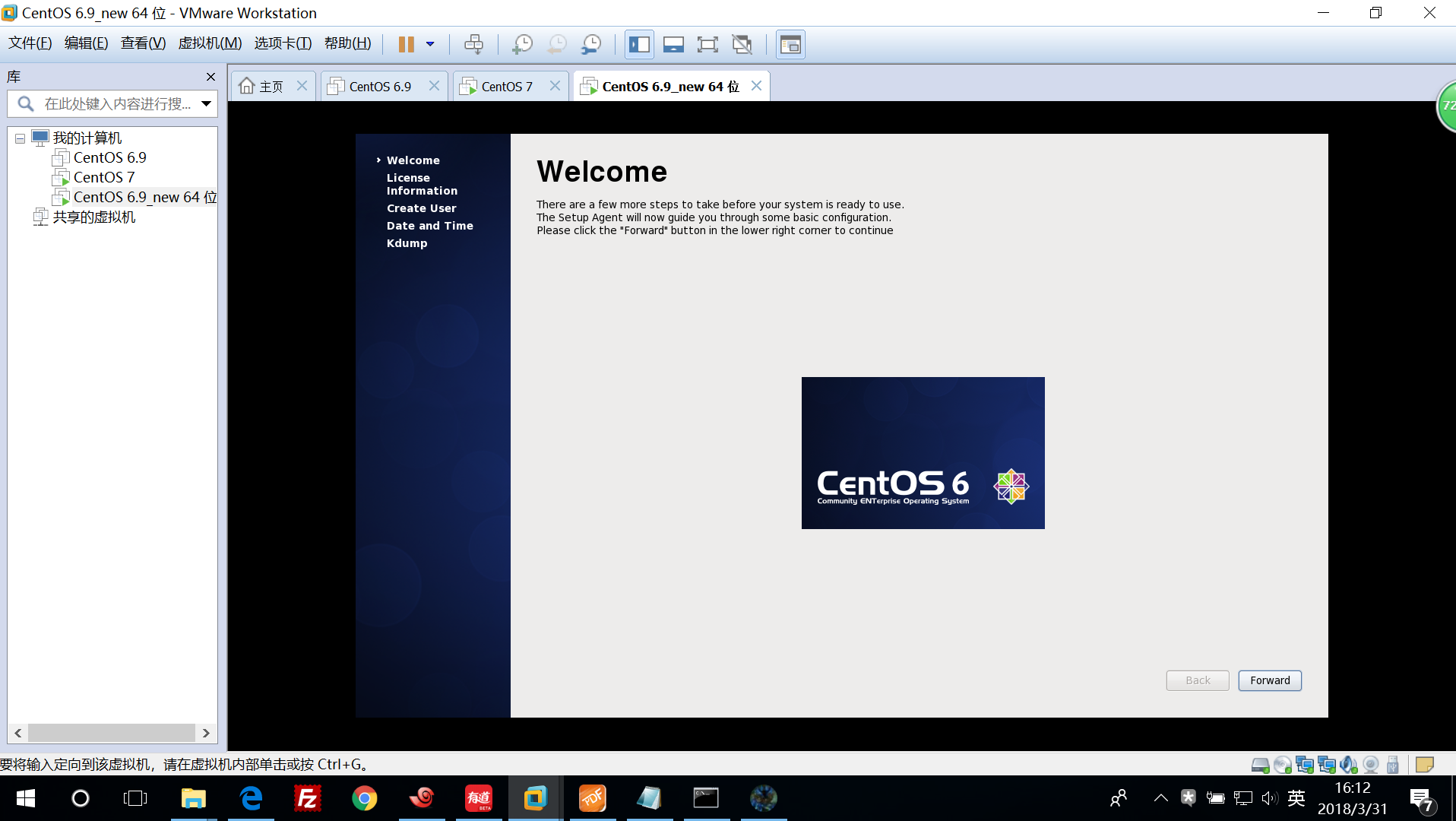Image resolution: width=1456 pixels, height=821 pixels.
Task: Open the power options dropdown arrow
Action: (x=430, y=44)
